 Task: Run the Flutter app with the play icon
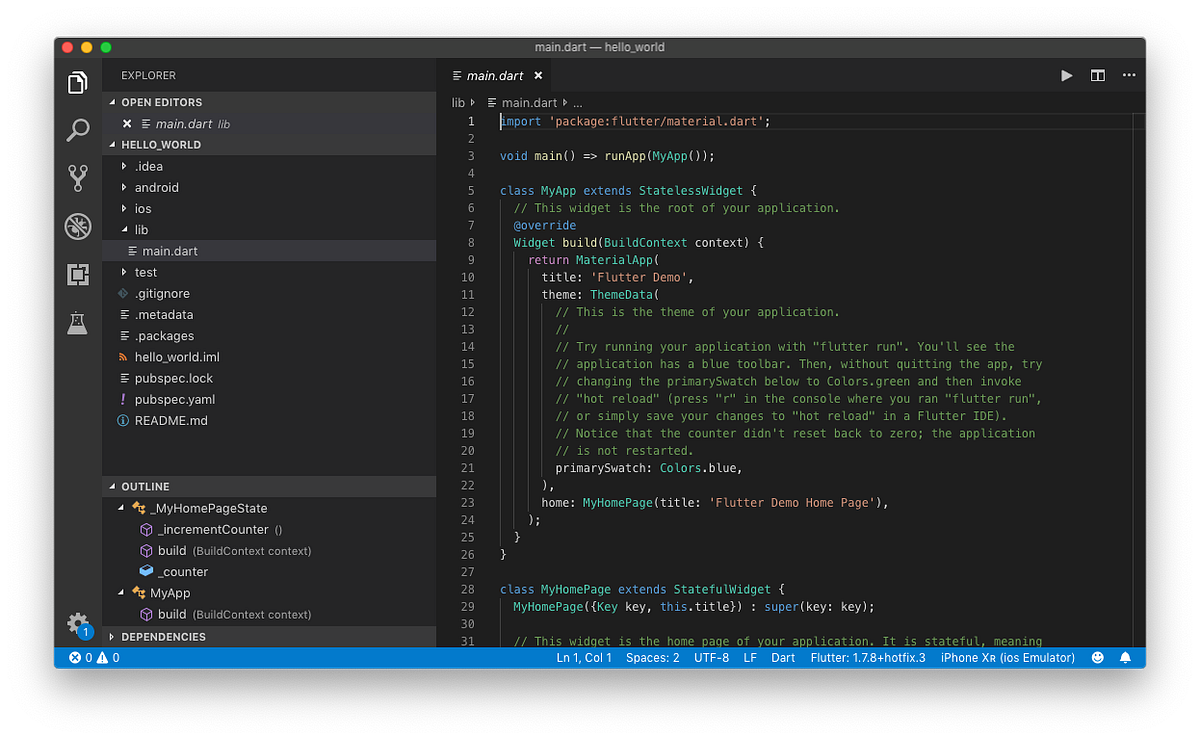click(1066, 75)
